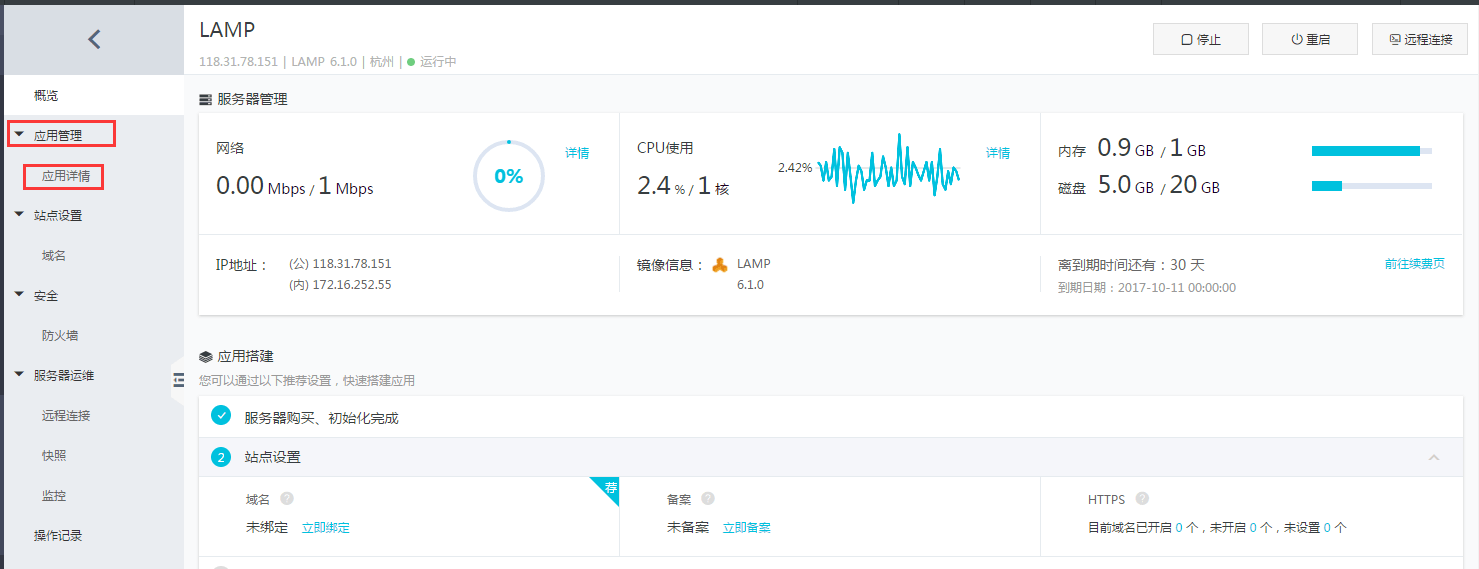Collapse the 安全 sidebar group
This screenshot has height=569, width=1479.
(x=20, y=295)
